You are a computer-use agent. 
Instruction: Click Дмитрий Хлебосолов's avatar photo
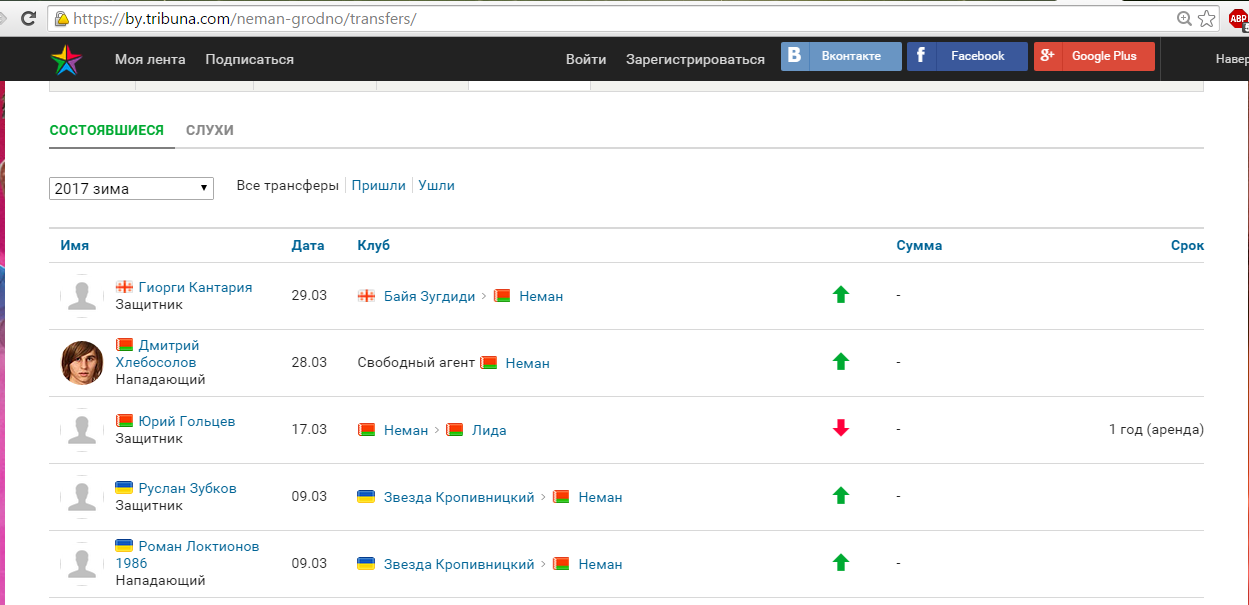82,363
